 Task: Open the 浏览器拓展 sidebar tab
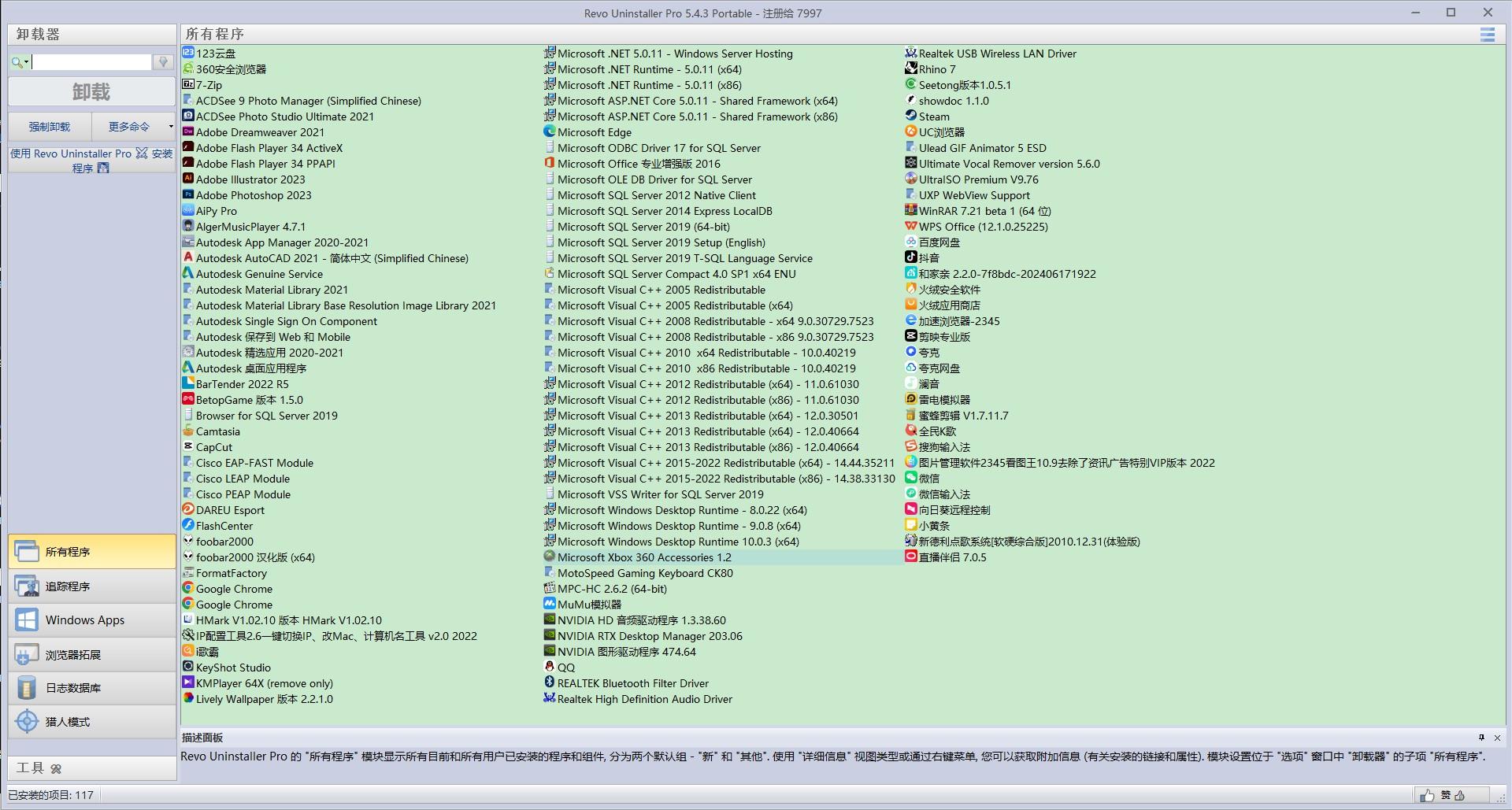click(x=91, y=654)
